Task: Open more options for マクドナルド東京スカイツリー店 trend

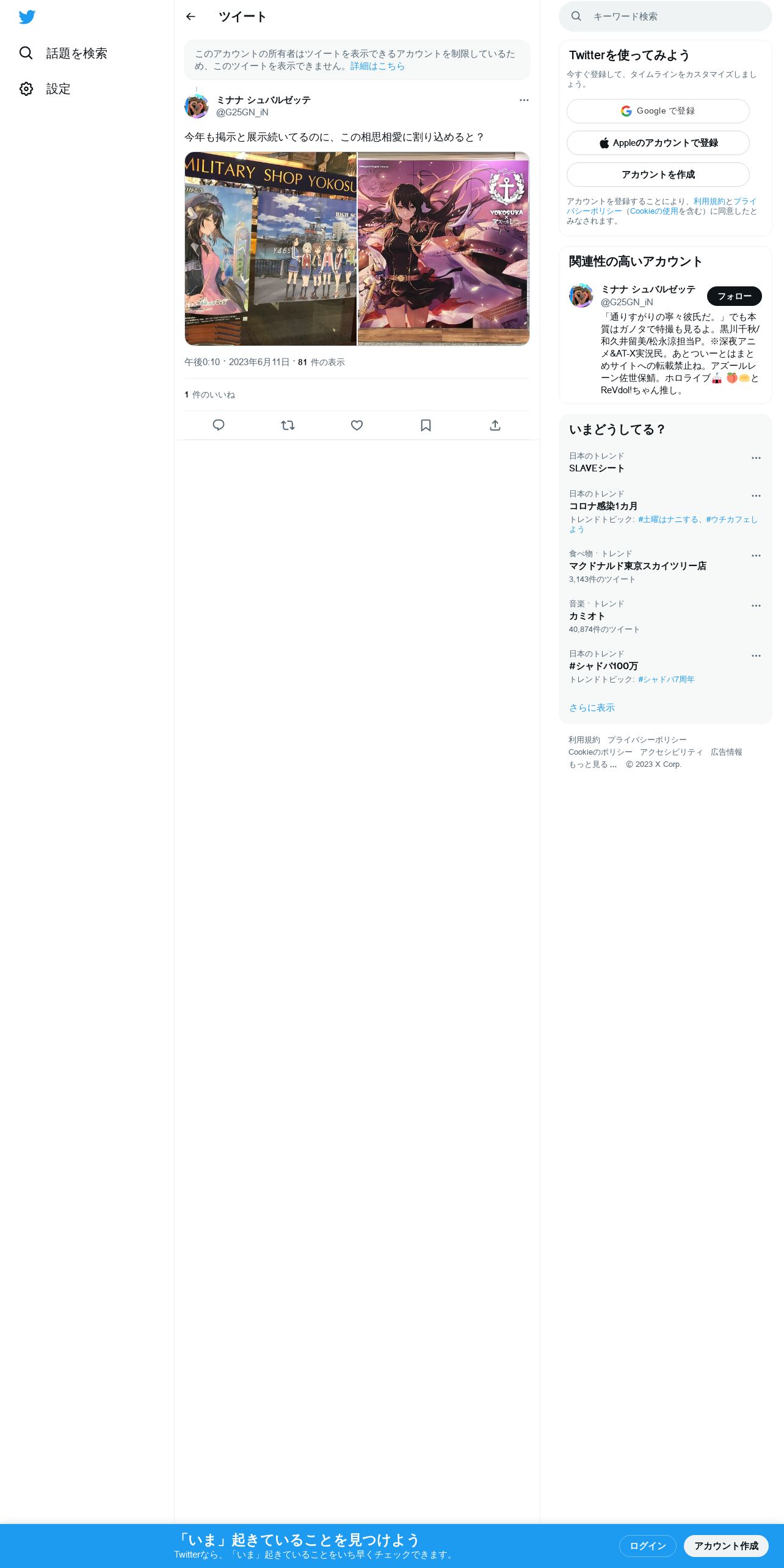Action: 756,556
